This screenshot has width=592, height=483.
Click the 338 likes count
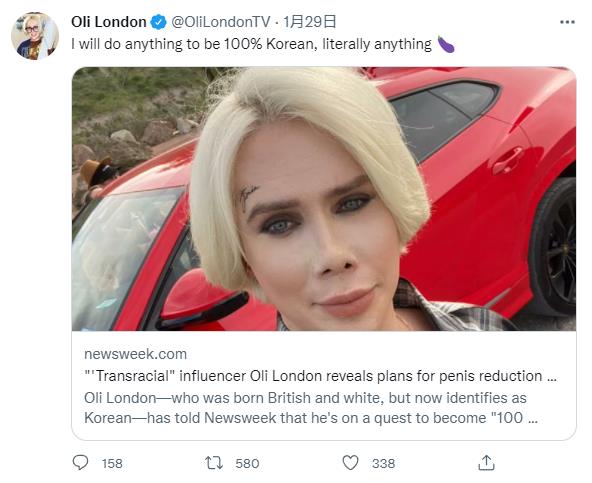(383, 463)
